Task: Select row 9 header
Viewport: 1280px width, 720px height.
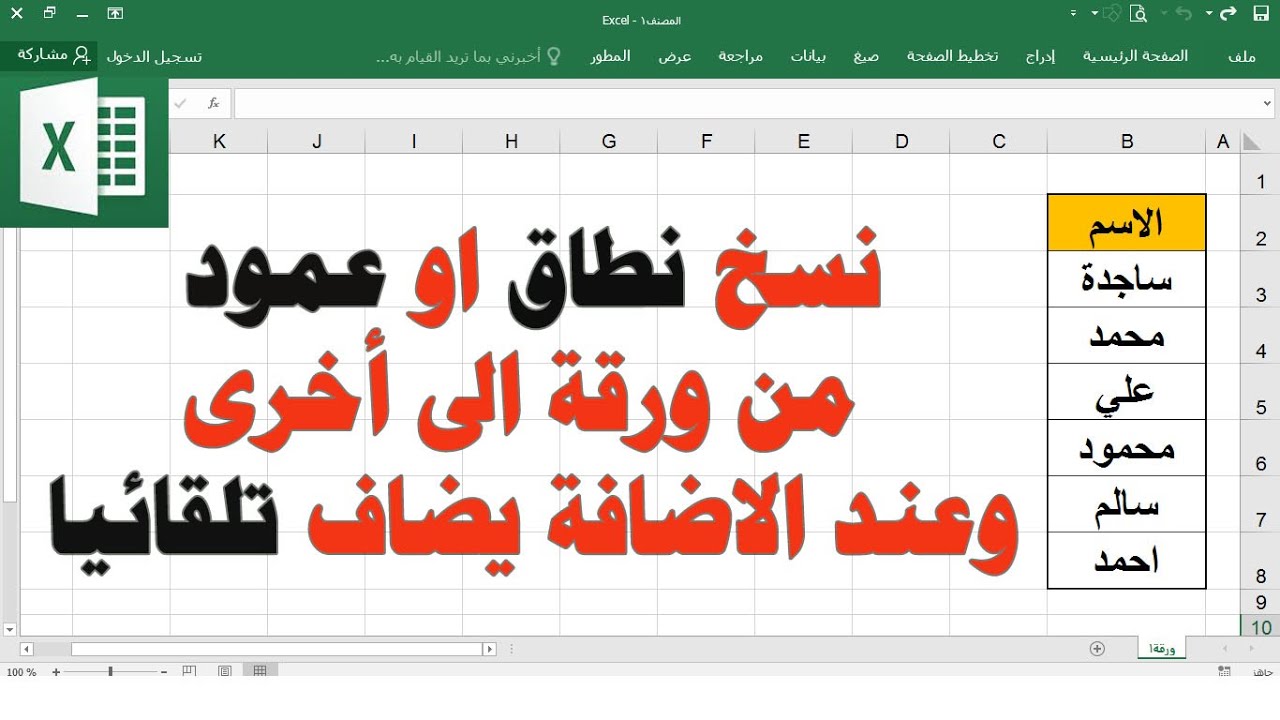Action: pos(1260,602)
